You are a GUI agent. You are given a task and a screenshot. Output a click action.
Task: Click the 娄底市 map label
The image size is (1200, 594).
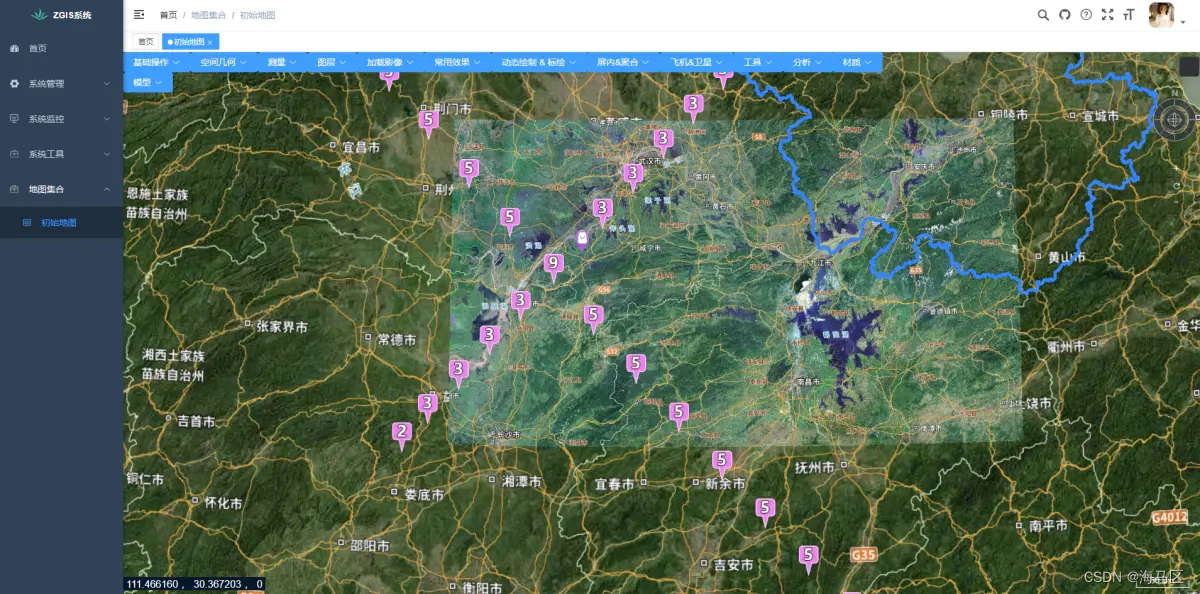[423, 494]
